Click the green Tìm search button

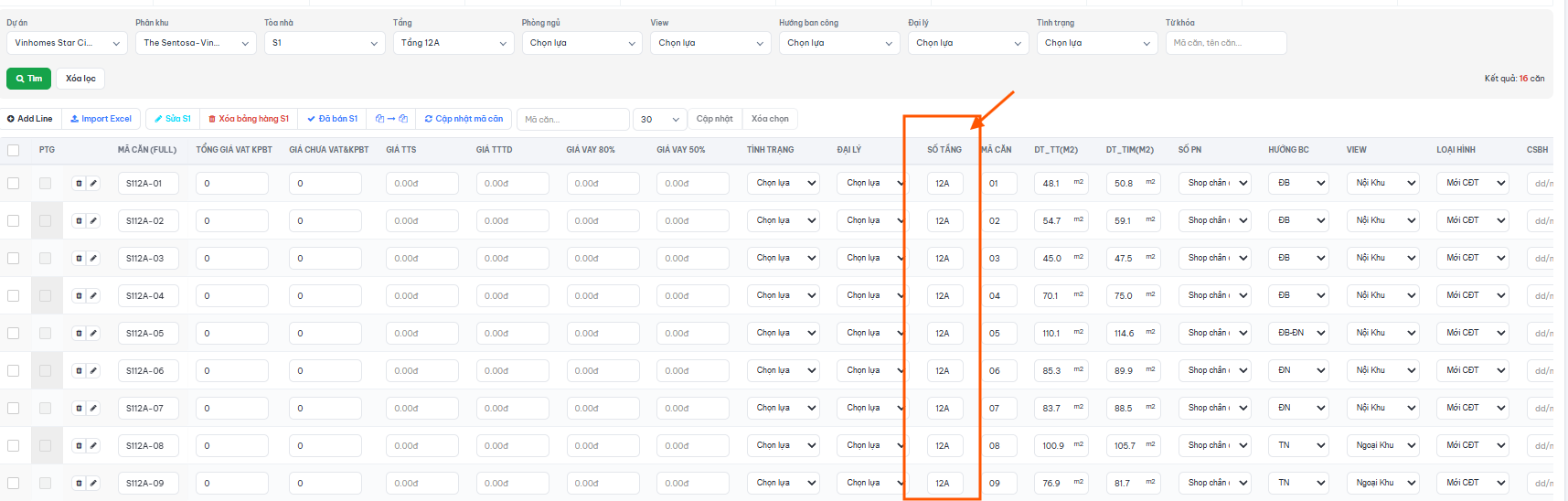coord(28,79)
